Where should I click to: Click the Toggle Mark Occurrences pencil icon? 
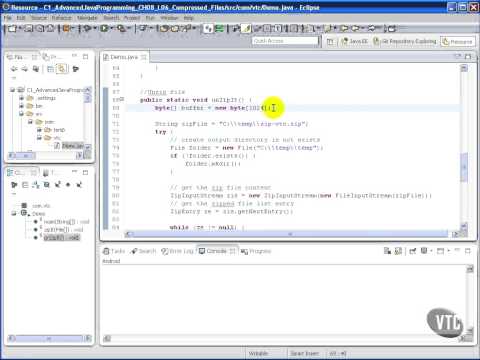point(246,29)
